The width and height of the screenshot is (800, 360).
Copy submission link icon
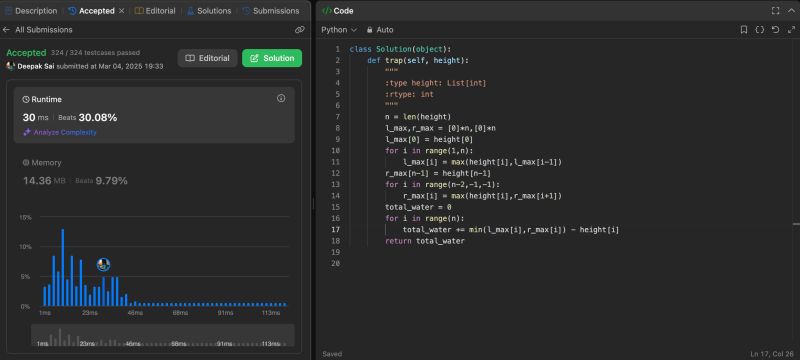click(x=299, y=30)
